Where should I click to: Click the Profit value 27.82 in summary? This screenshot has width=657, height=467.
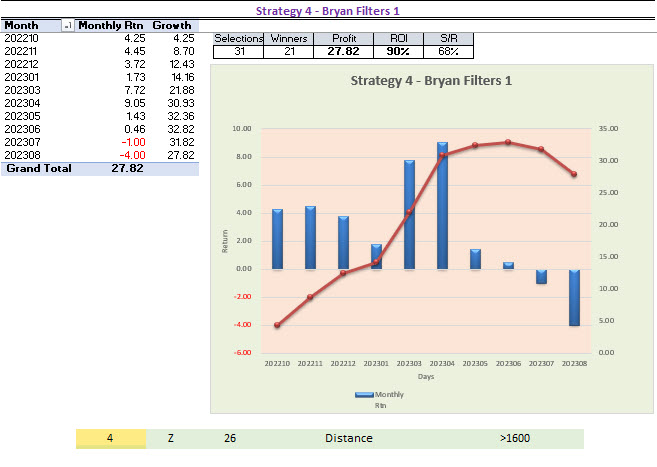click(339, 51)
